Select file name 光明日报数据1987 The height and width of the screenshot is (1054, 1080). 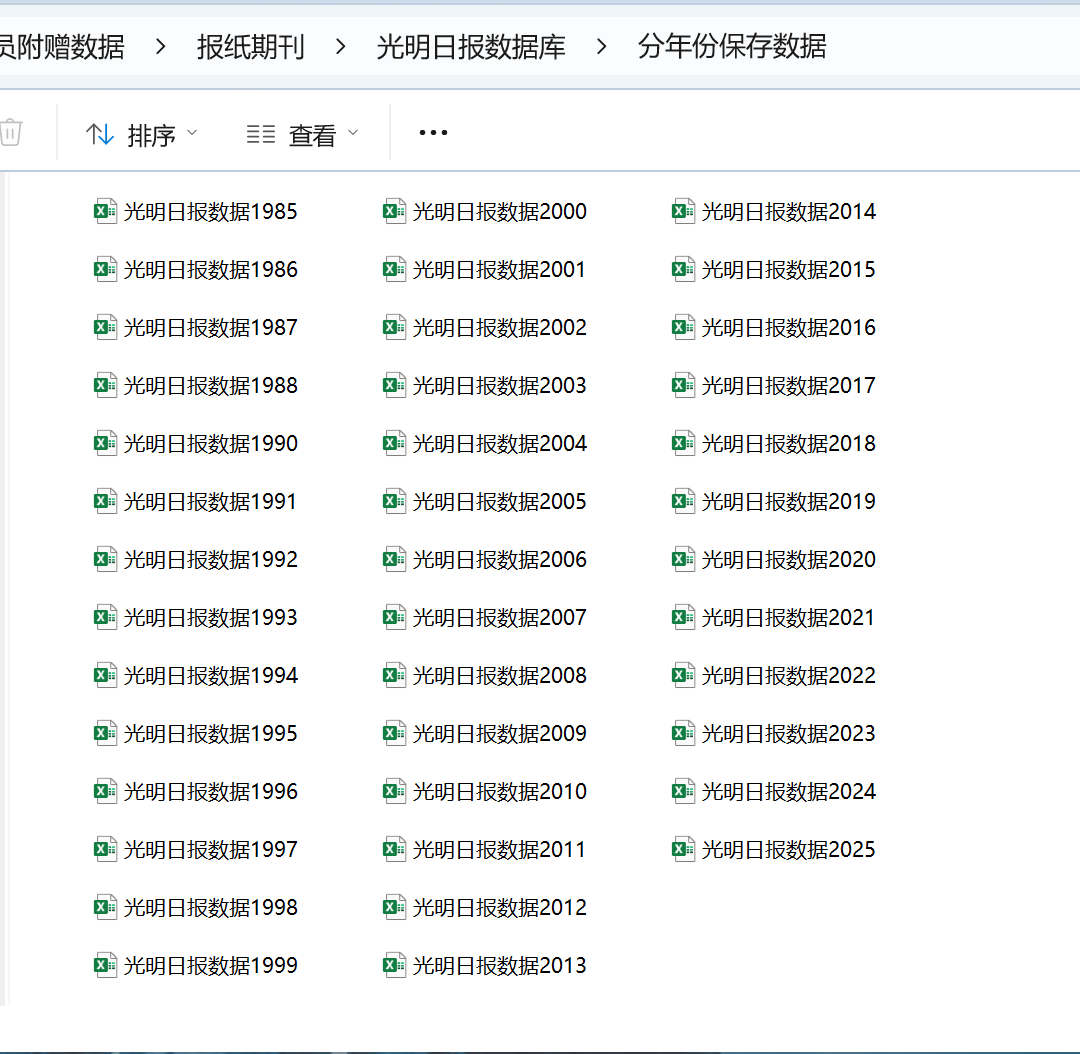coord(211,327)
